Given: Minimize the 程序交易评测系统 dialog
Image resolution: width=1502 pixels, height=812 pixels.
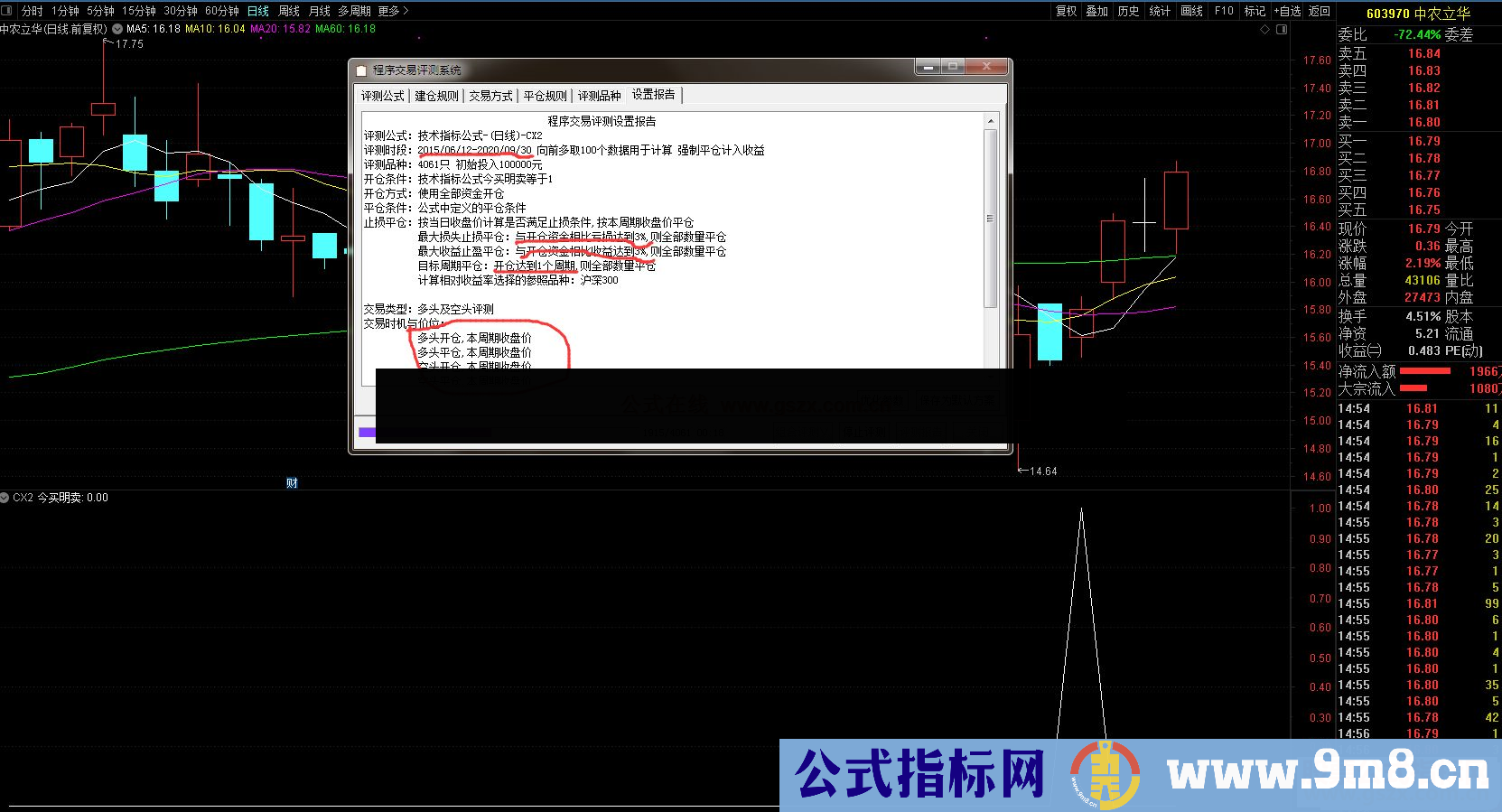Looking at the screenshot, I should point(928,68).
